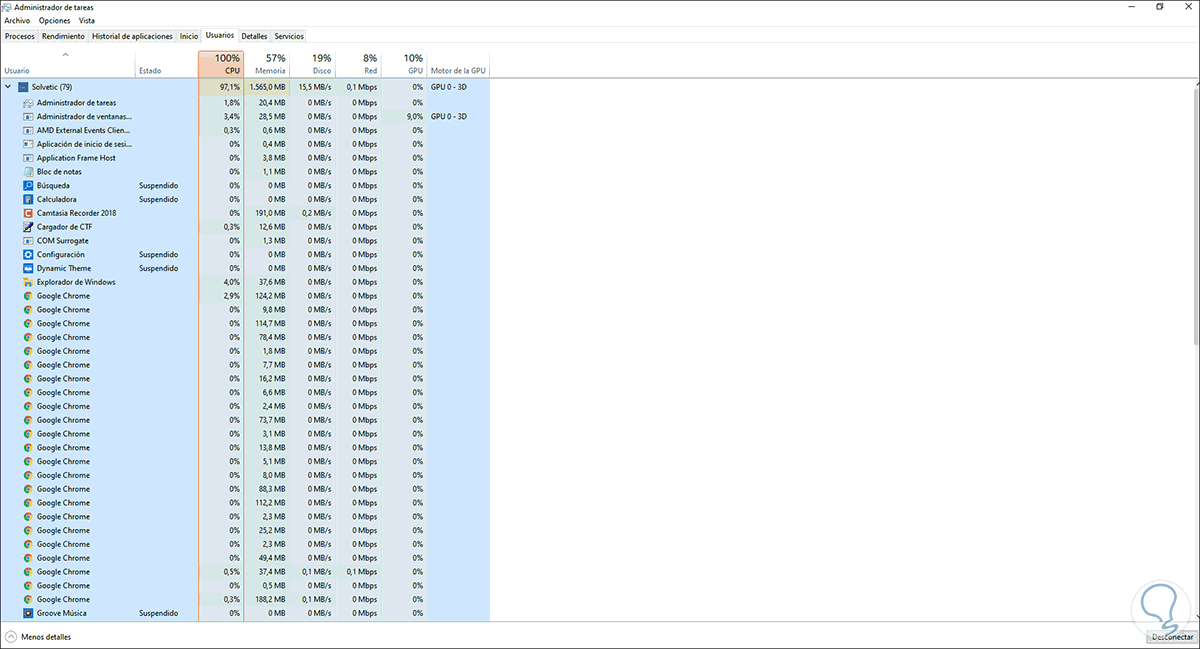Click the 191,0 MB value for Camtasia
This screenshot has height=649, width=1200.
pyautogui.click(x=272, y=213)
